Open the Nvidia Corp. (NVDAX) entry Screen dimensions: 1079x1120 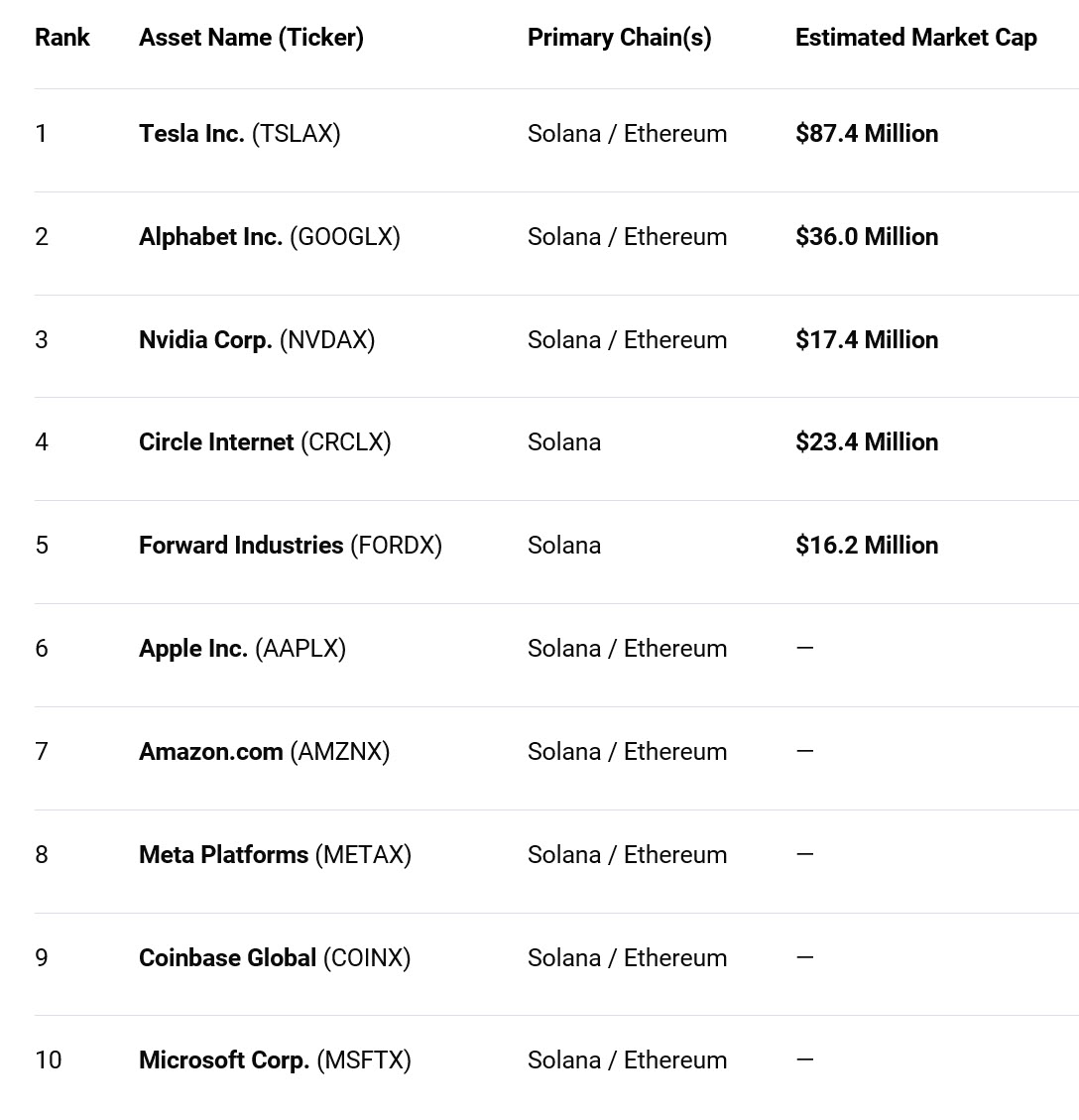256,340
